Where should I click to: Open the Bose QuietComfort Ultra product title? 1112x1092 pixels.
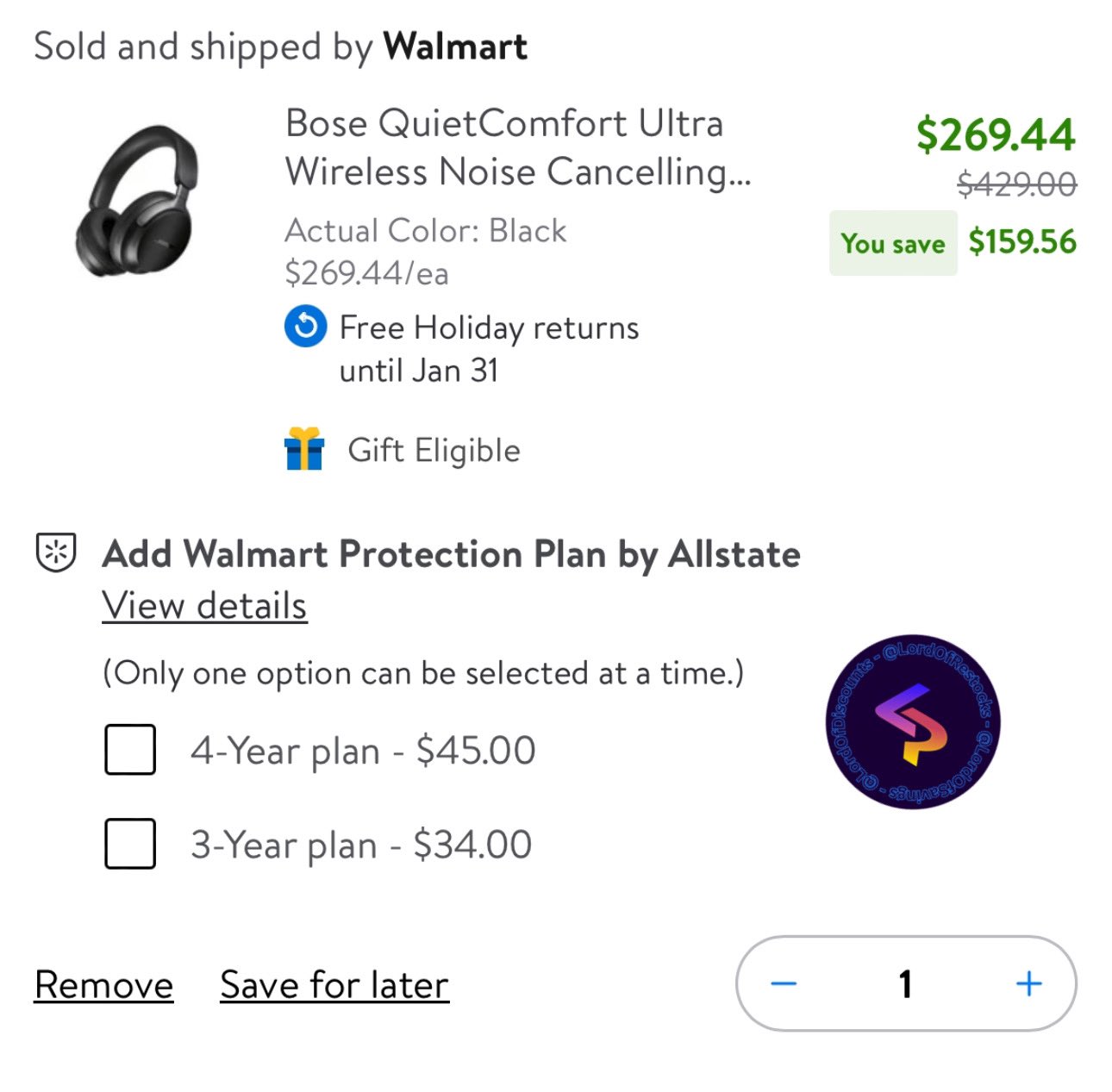pyautogui.click(x=518, y=147)
